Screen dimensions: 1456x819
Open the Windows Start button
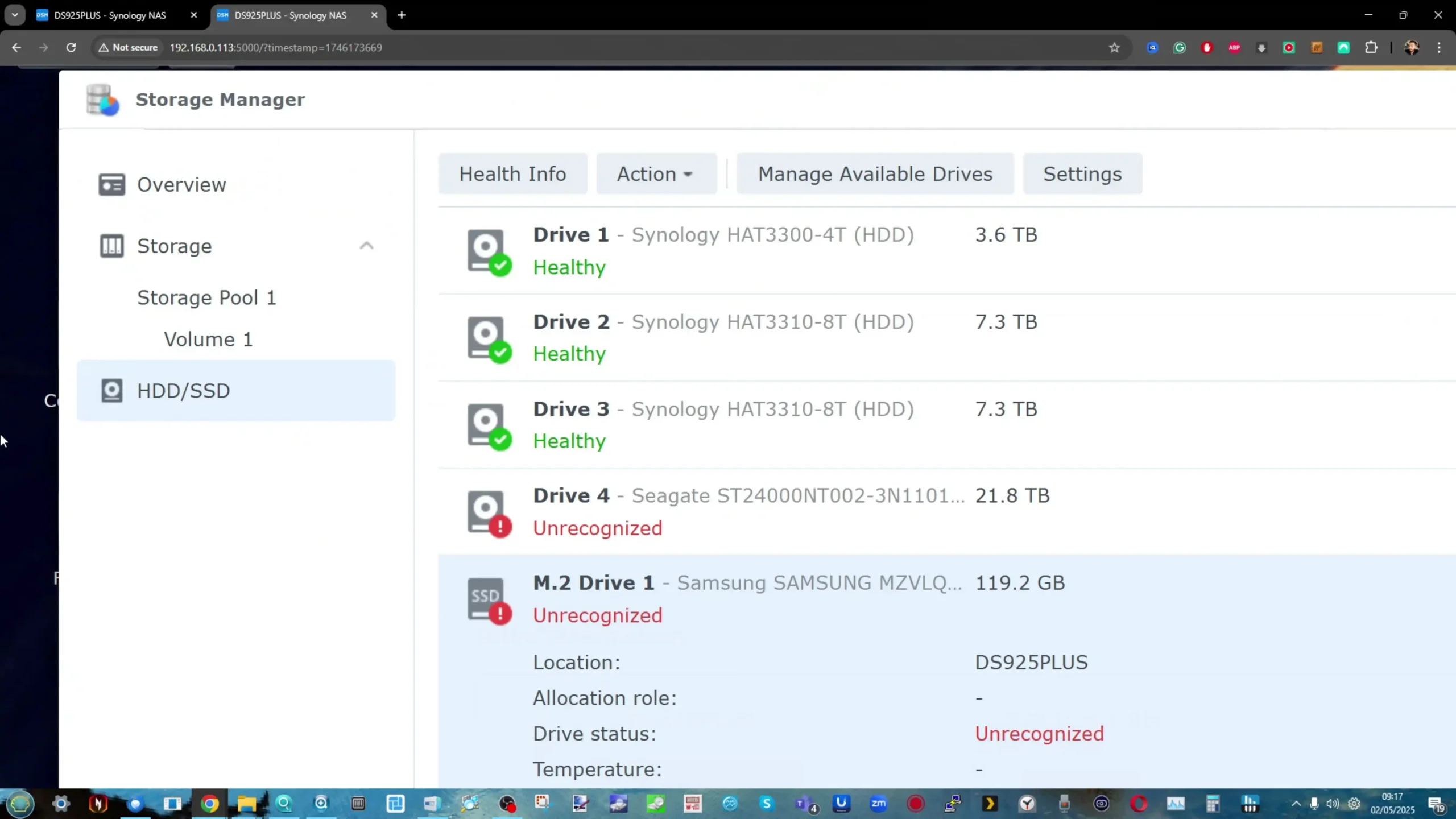(x=20, y=804)
